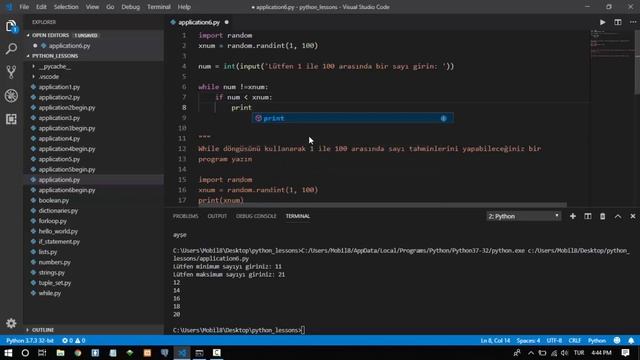Open the terminal selector dropdown
640x360 pixels.
point(523,216)
